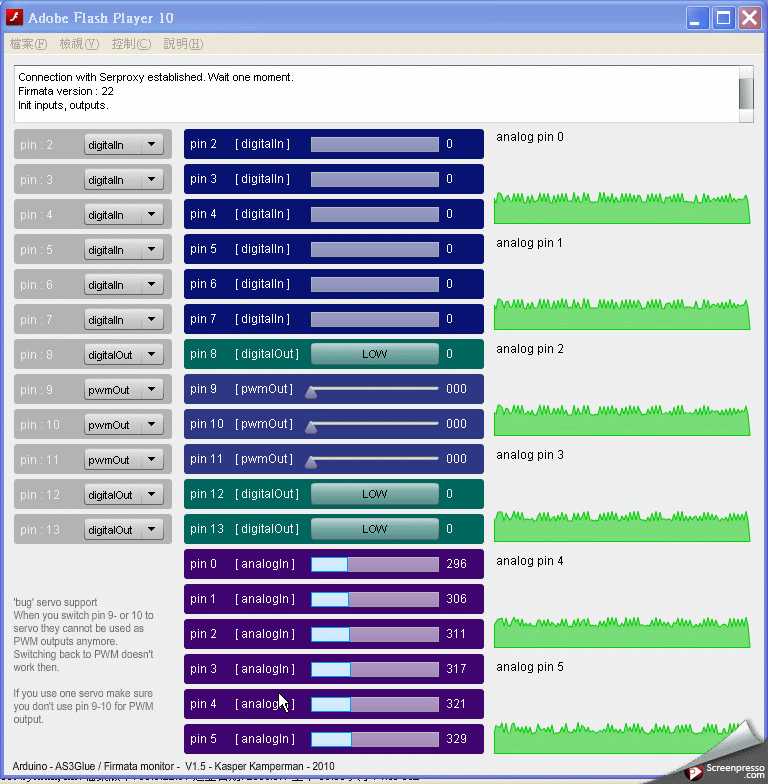Open the pin 5 mode dropdown
This screenshot has height=784, width=768.
[x=124, y=250]
